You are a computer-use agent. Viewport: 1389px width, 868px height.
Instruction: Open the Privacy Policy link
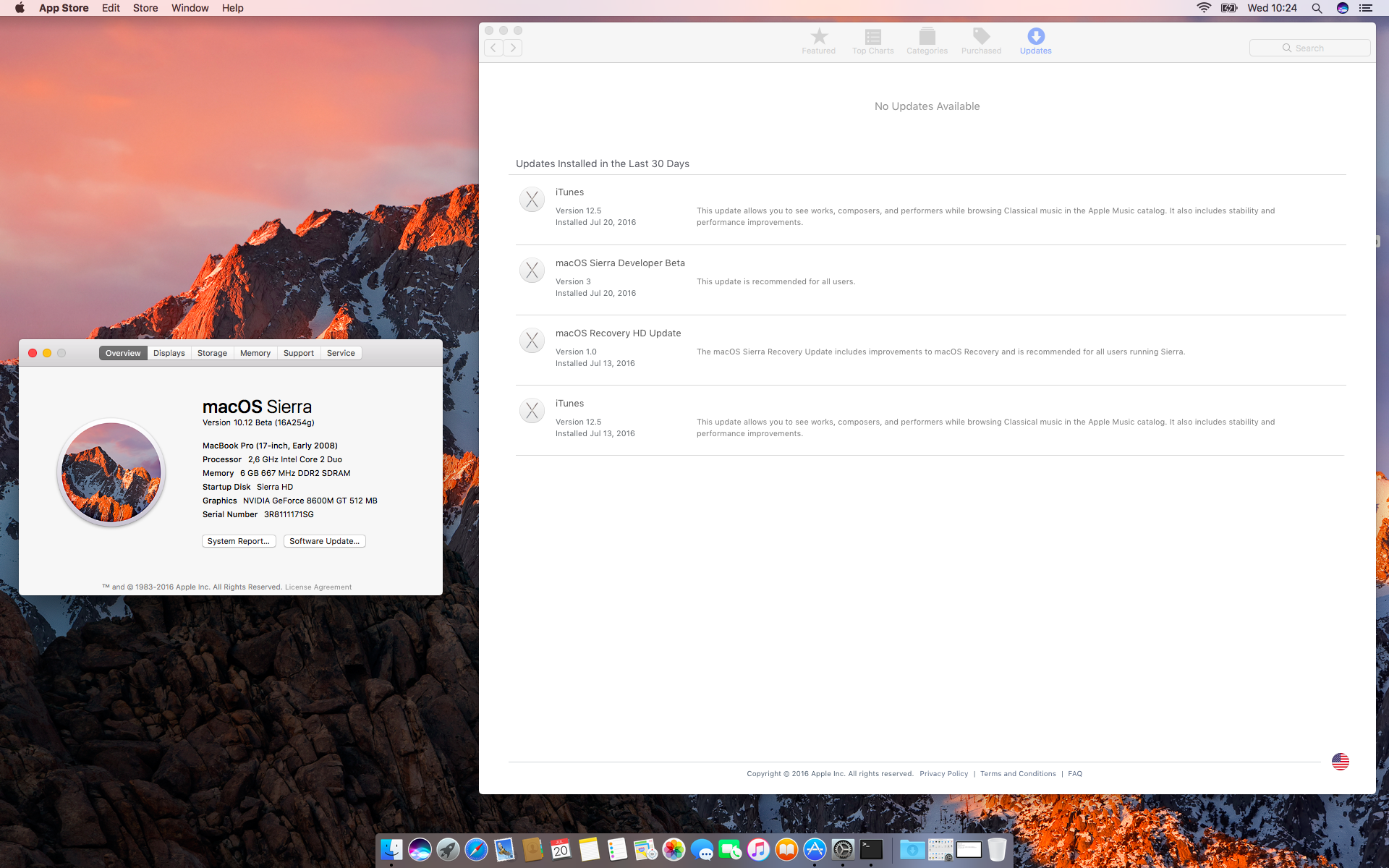[x=943, y=773]
